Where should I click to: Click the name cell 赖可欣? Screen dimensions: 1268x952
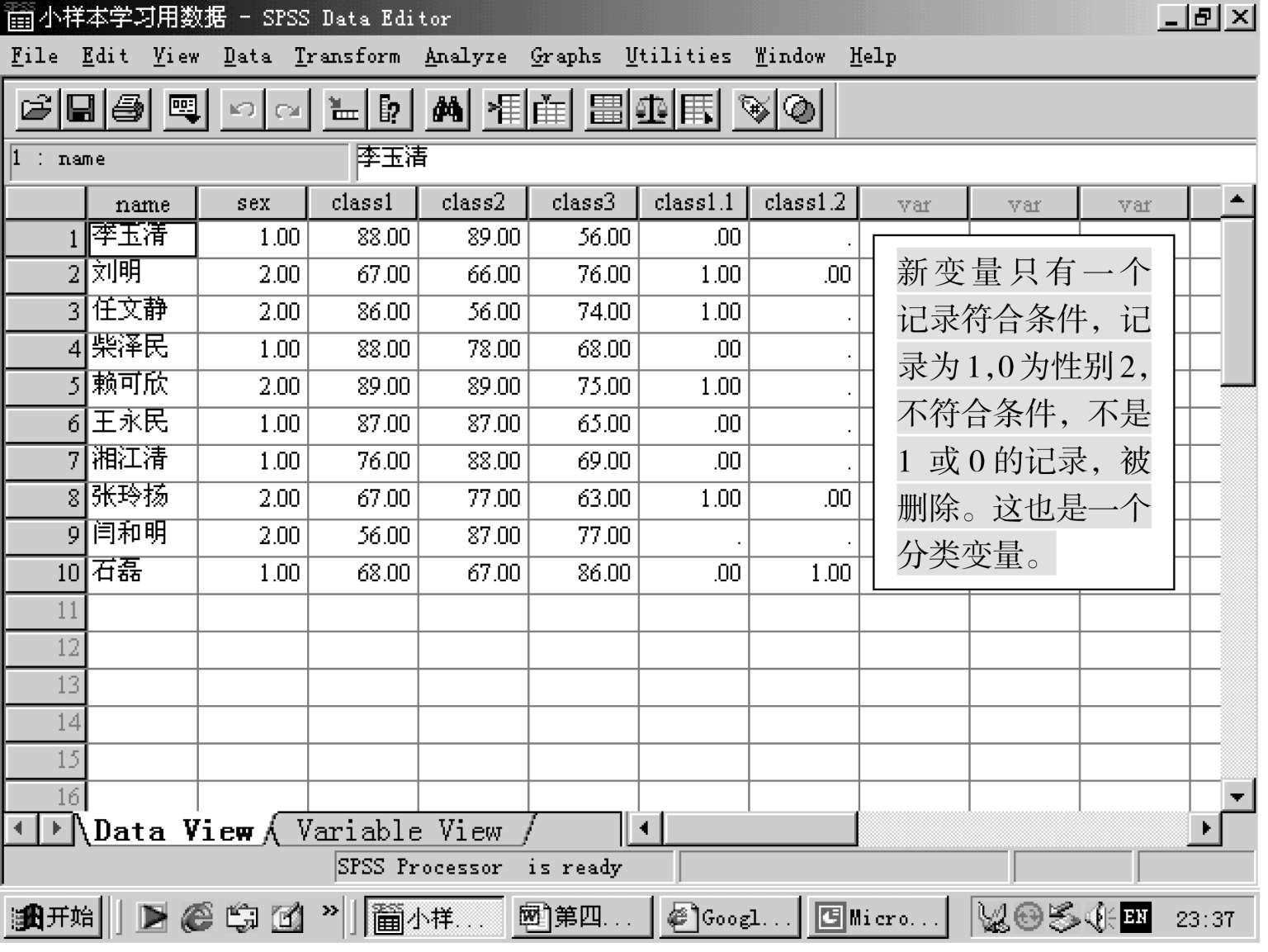(142, 386)
